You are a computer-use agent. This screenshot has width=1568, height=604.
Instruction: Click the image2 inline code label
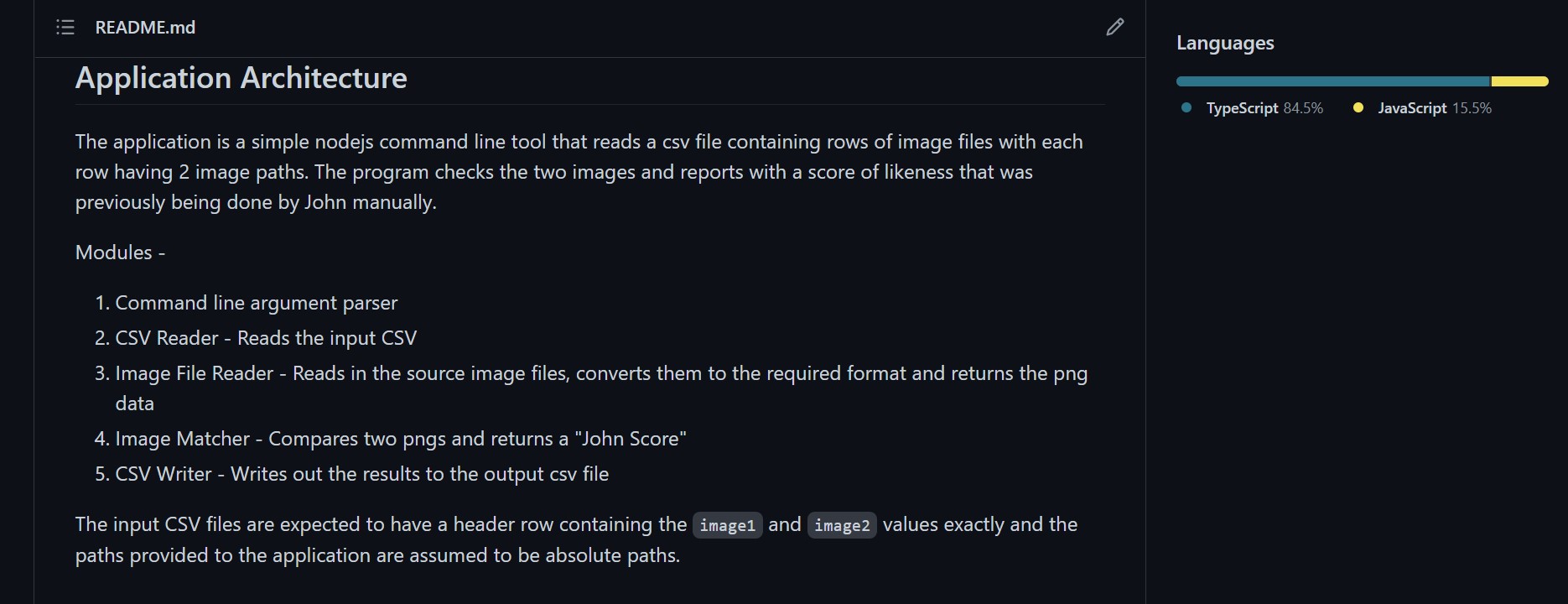click(842, 526)
